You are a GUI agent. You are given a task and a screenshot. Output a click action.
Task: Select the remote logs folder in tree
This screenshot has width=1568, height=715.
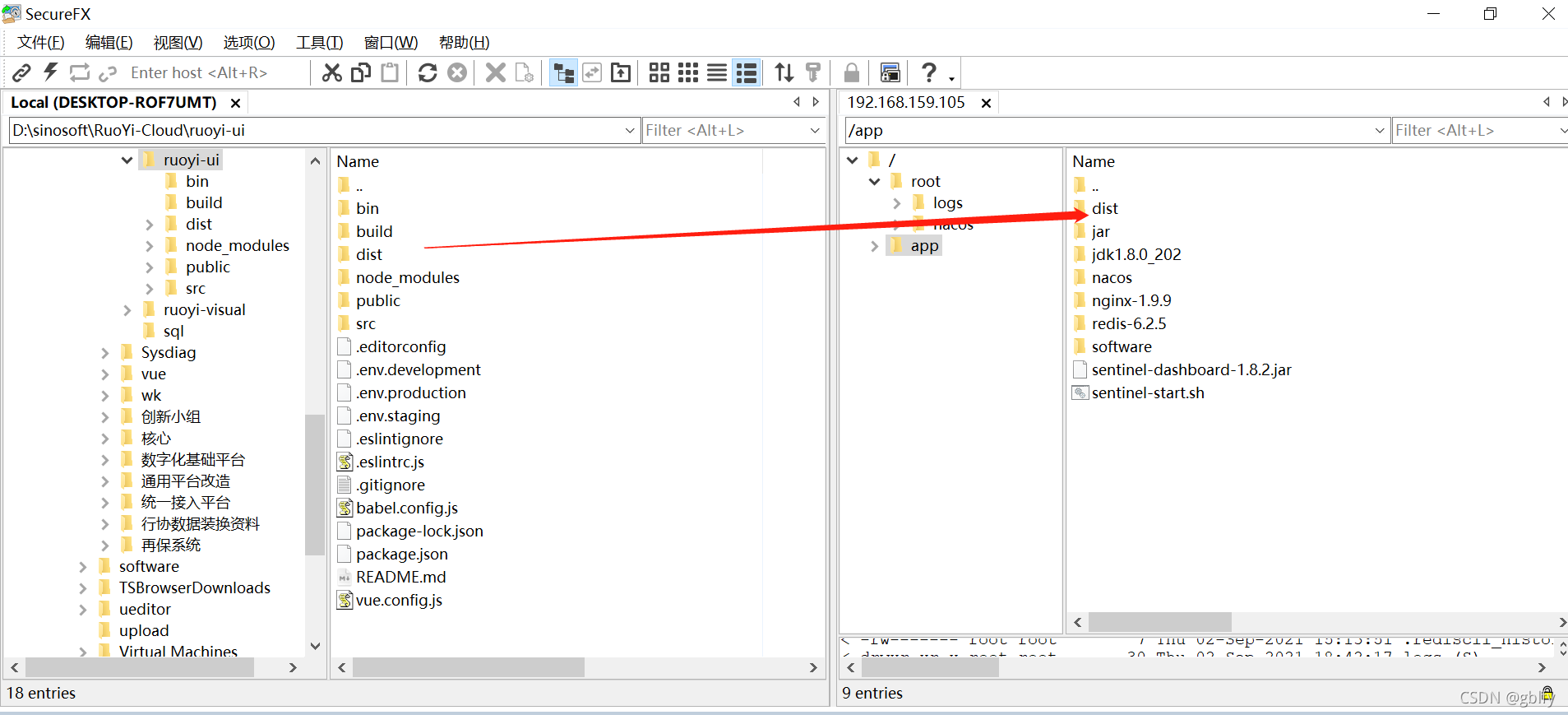click(x=947, y=202)
